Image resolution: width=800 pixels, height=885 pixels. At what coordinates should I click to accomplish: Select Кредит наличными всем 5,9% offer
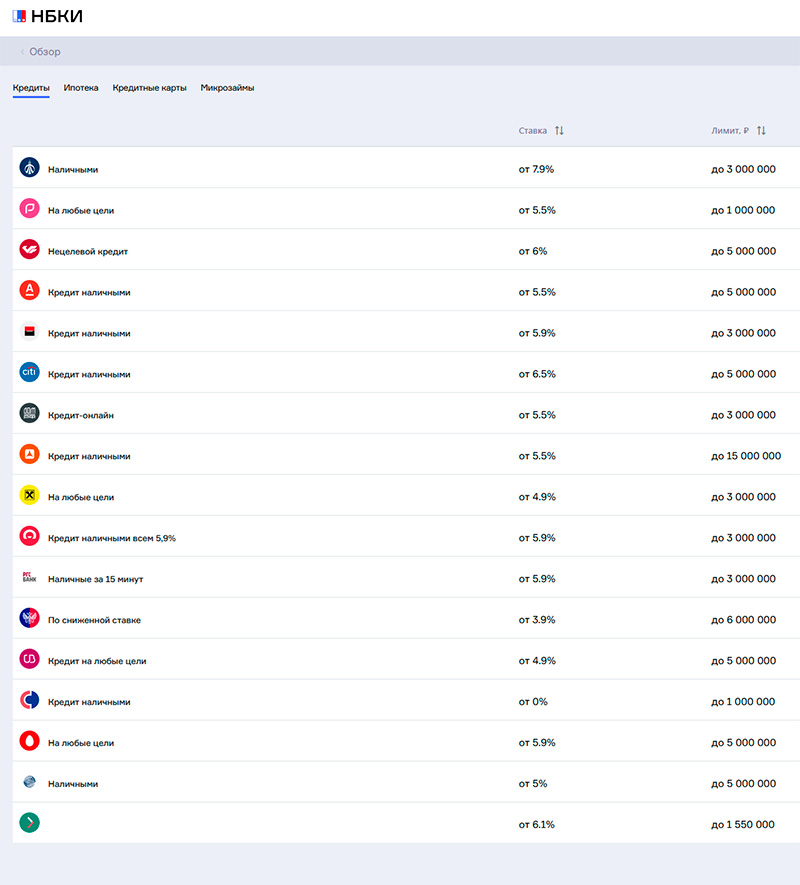pos(112,538)
